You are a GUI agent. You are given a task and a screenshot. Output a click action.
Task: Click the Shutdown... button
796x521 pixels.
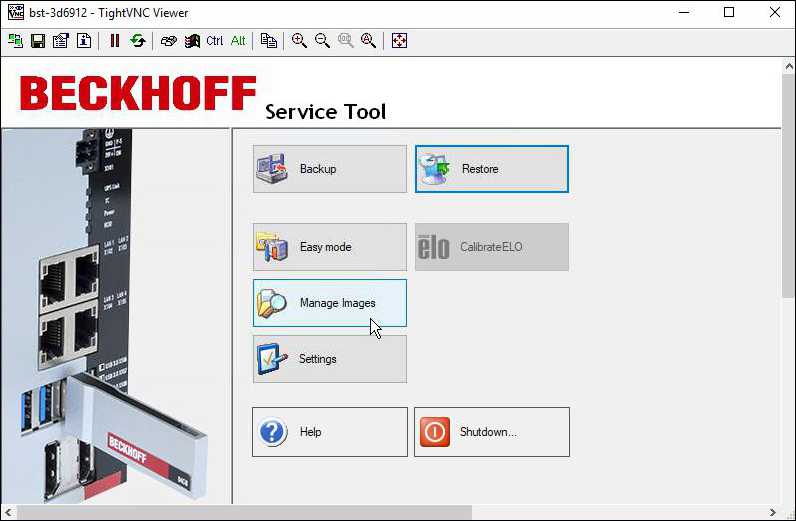click(x=492, y=432)
